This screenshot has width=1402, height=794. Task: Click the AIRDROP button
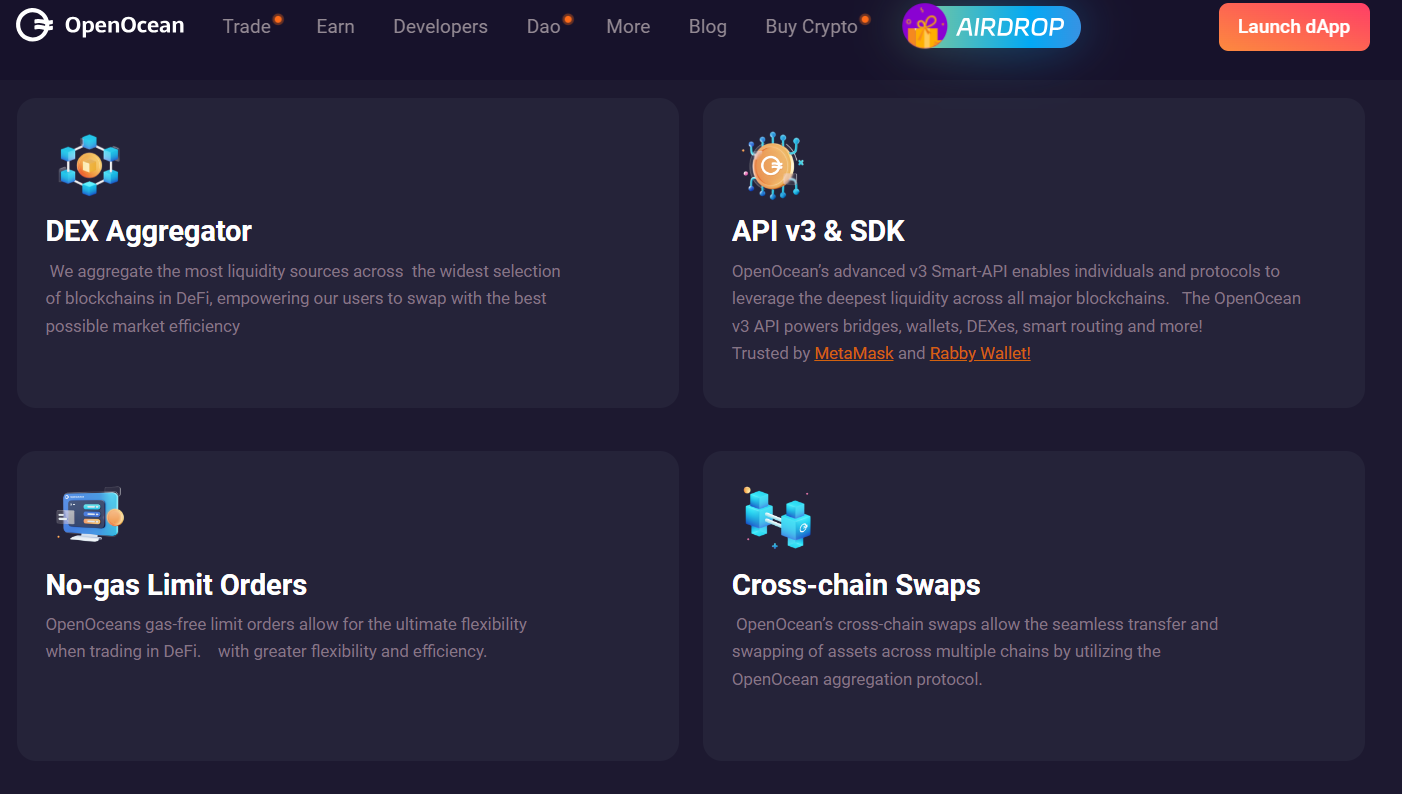991,26
